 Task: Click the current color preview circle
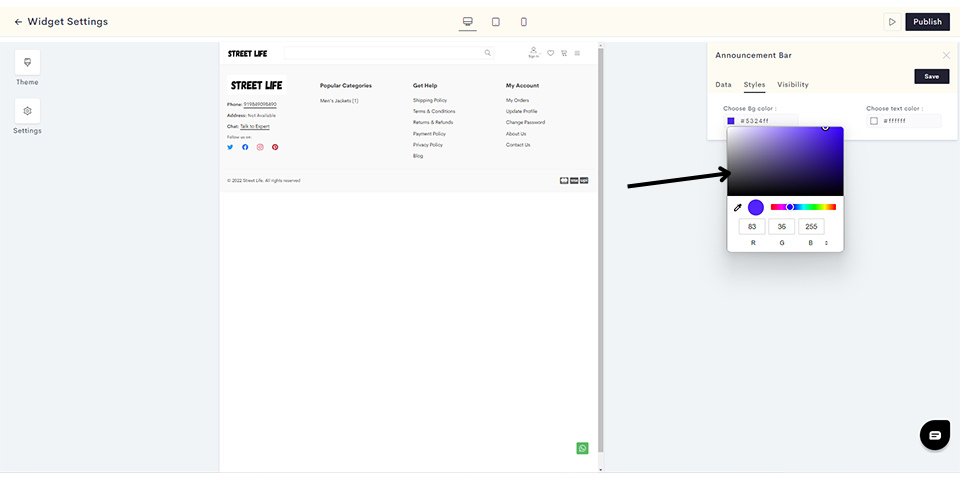[x=756, y=208]
